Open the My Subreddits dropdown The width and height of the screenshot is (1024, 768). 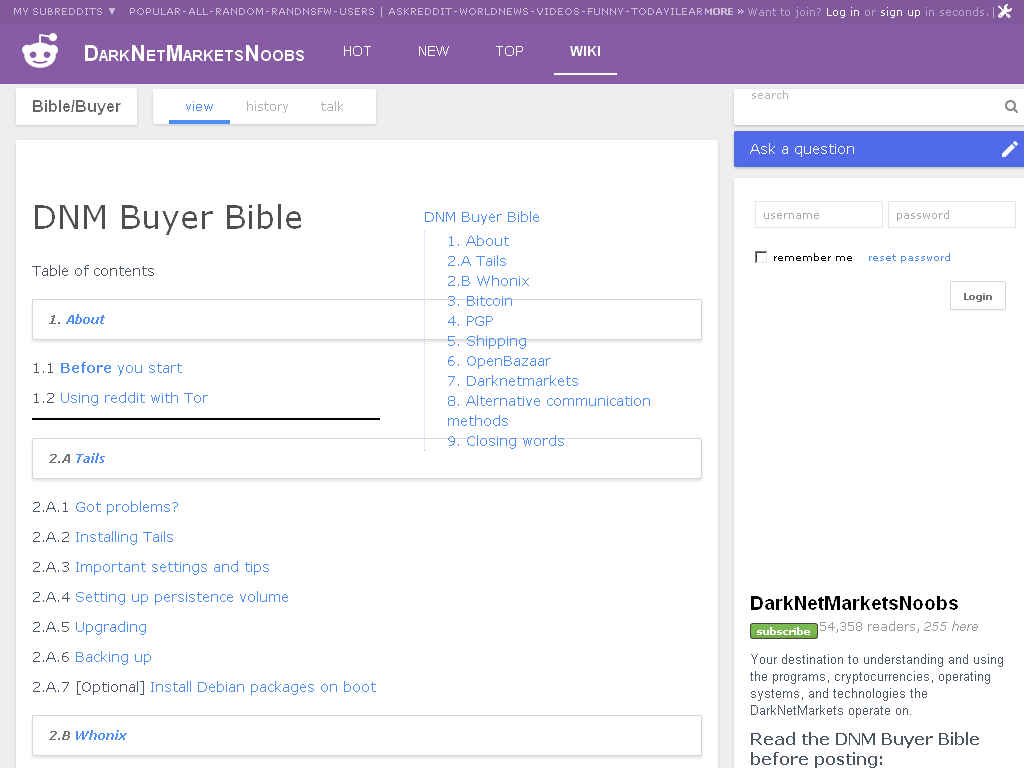tap(64, 12)
